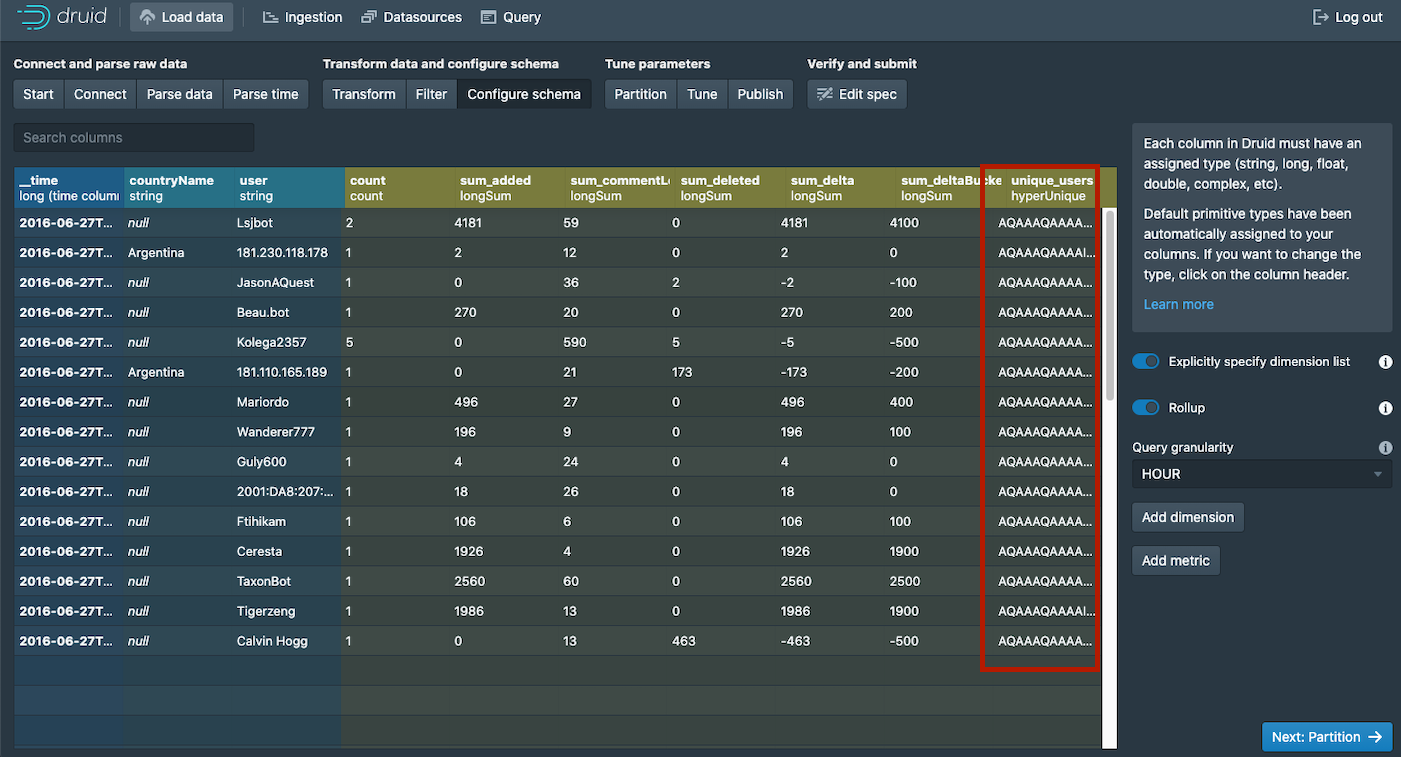Viewport: 1401px width, 757px height.
Task: Click the Mariordo user cell
Action: pyautogui.click(x=288, y=402)
